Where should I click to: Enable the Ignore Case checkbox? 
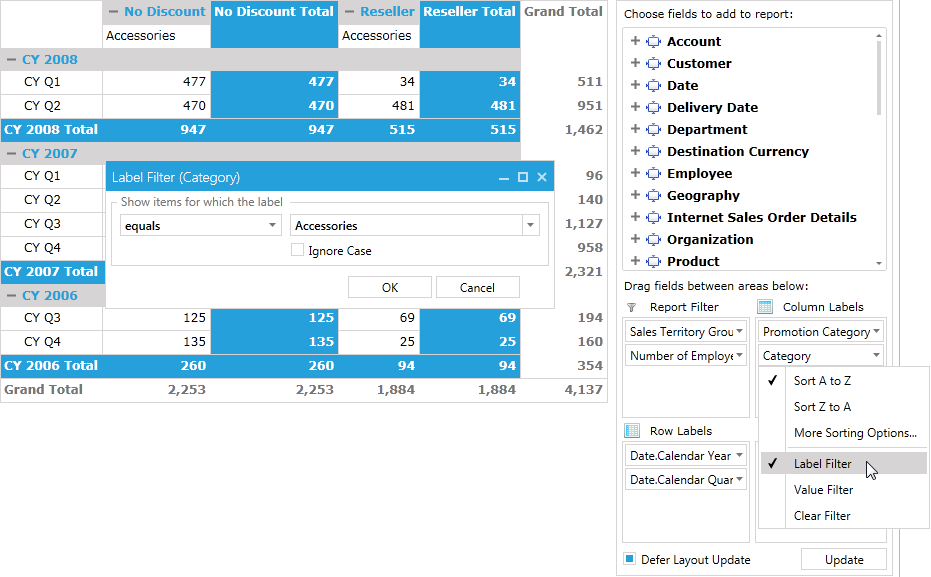pos(297,251)
